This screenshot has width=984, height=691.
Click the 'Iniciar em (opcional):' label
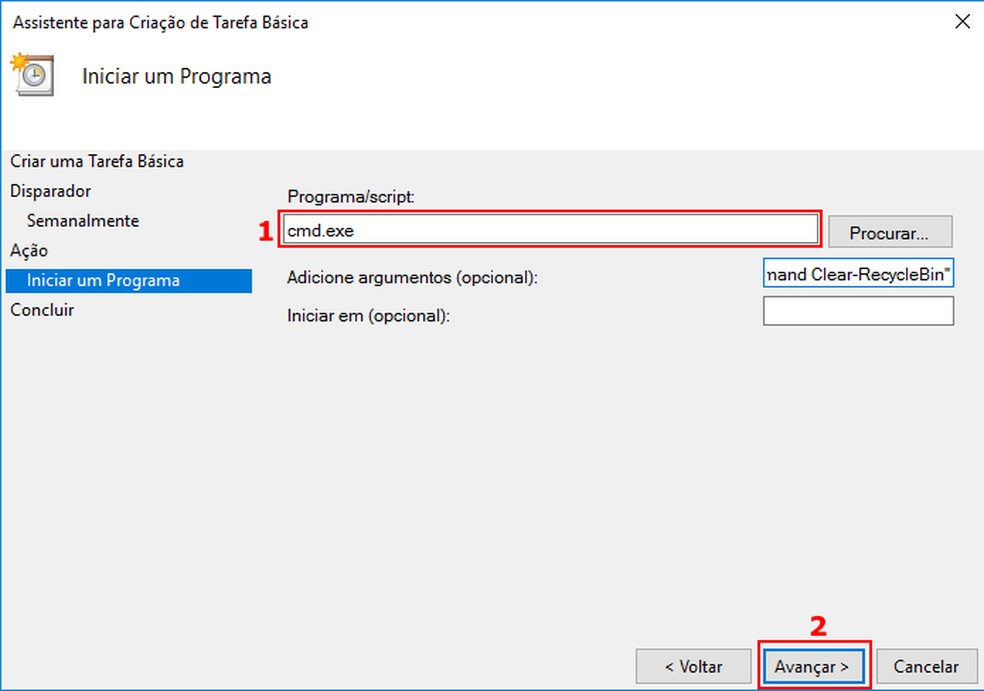pyautogui.click(x=369, y=316)
